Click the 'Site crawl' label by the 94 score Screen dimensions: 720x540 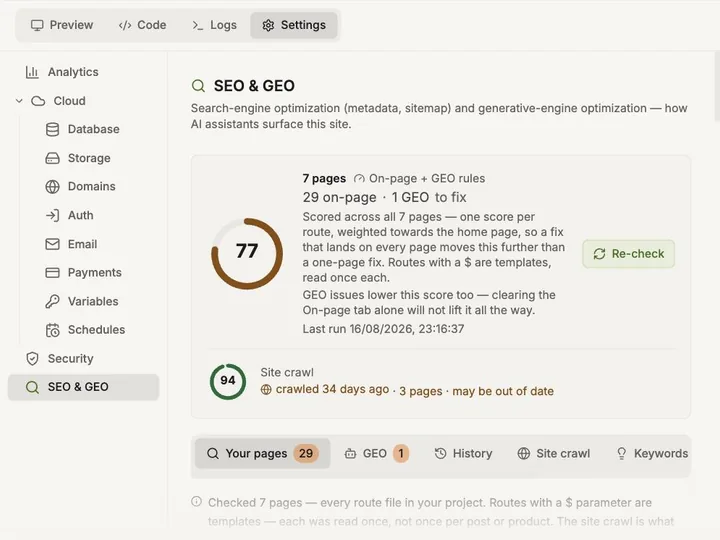tap(287, 372)
